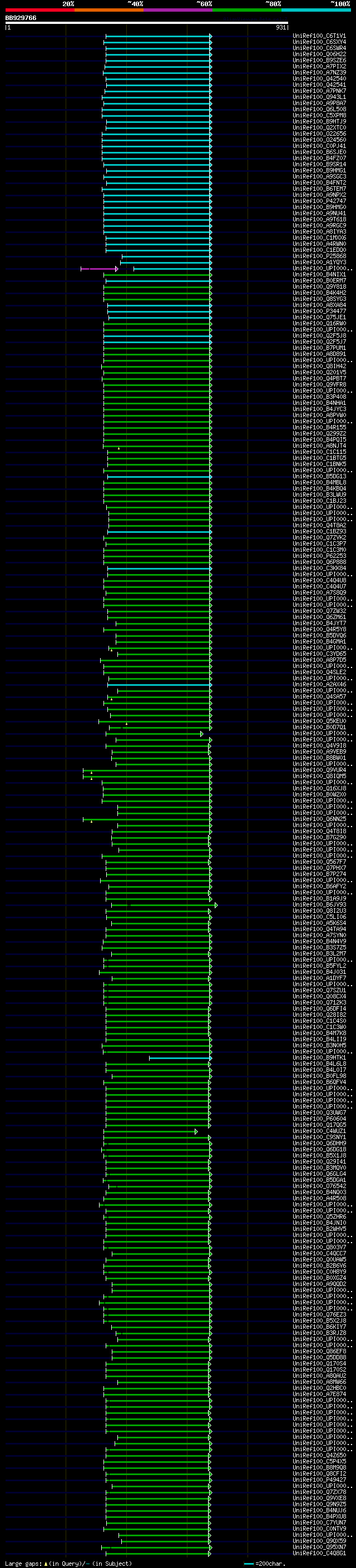Select label UniRef100_A8NJT4
Screen dimensions: 356x1568
point(319,446)
